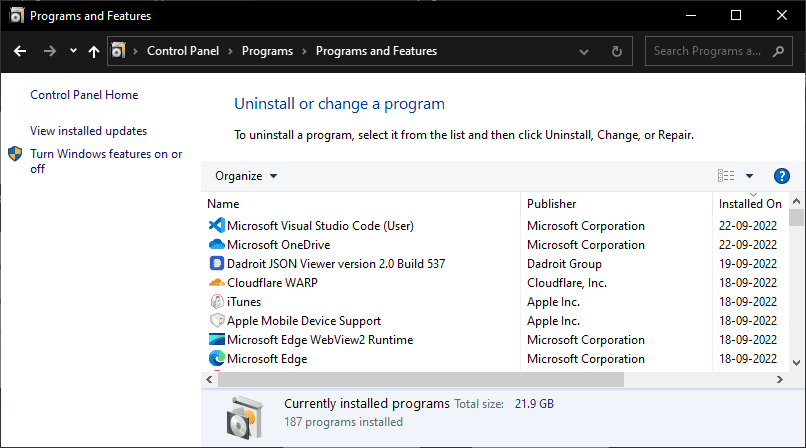The image size is (806, 448).
Task: Click the Dadroit Group publisher cell
Action: click(564, 264)
